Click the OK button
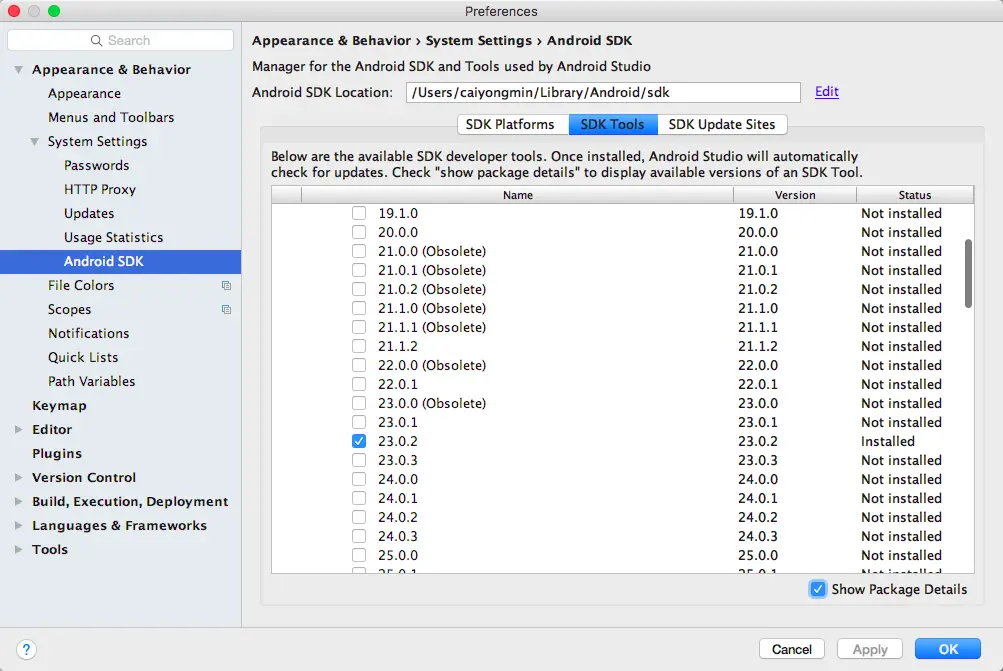The height and width of the screenshot is (671, 1003). pyautogui.click(x=948, y=649)
